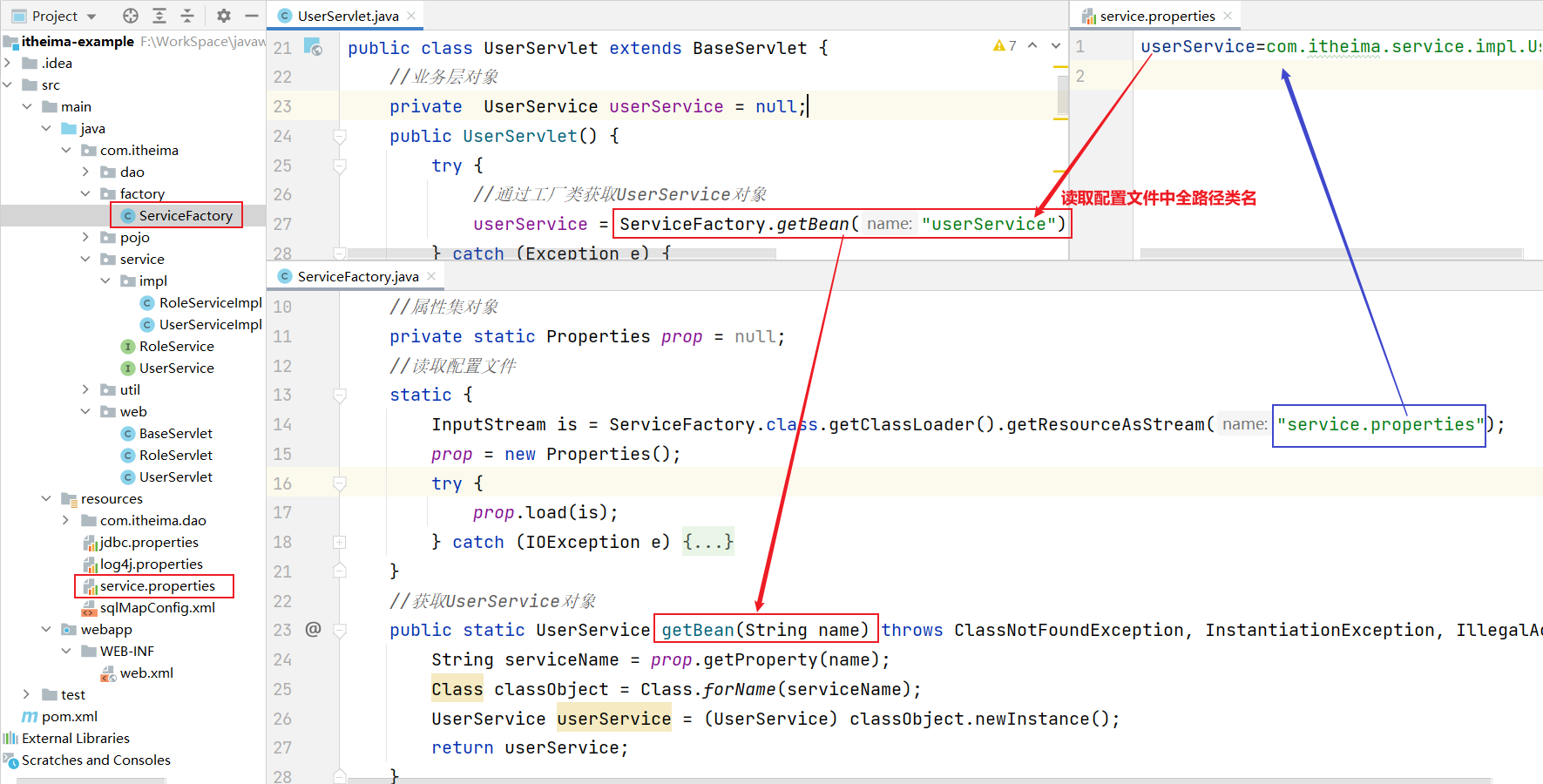The height and width of the screenshot is (784, 1543).
Task: Fold the UserServlet constructor at line 24
Action: pyautogui.click(x=340, y=136)
